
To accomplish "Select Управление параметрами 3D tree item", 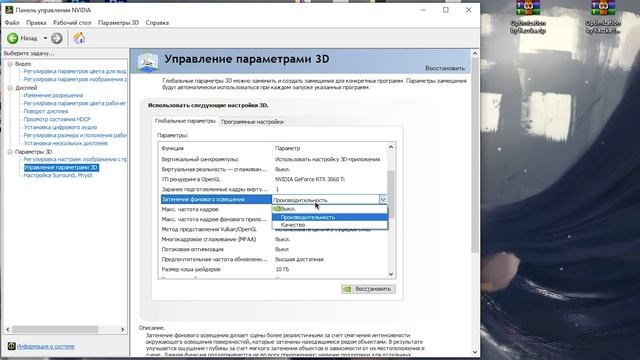I will click(x=60, y=168).
